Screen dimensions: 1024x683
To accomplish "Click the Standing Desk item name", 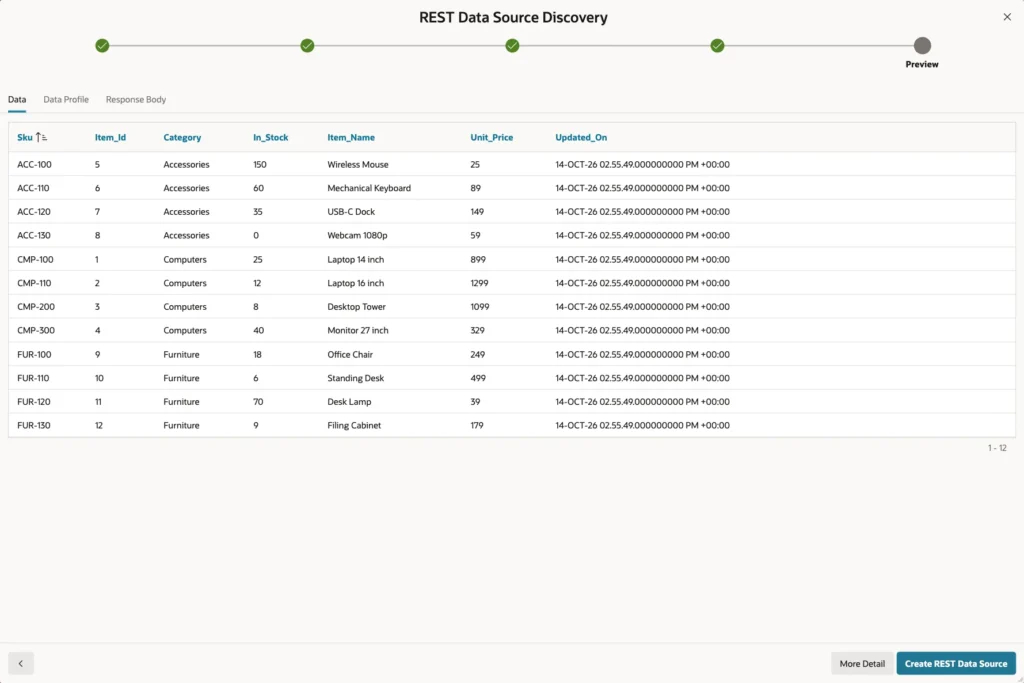I will [x=356, y=378].
